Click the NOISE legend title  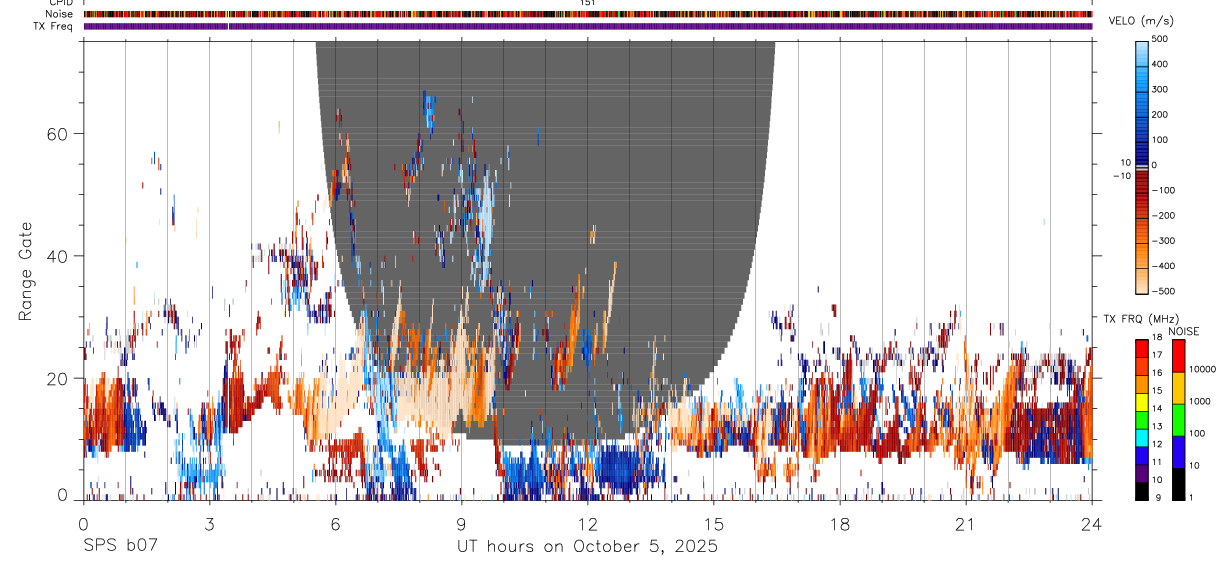1182,331
